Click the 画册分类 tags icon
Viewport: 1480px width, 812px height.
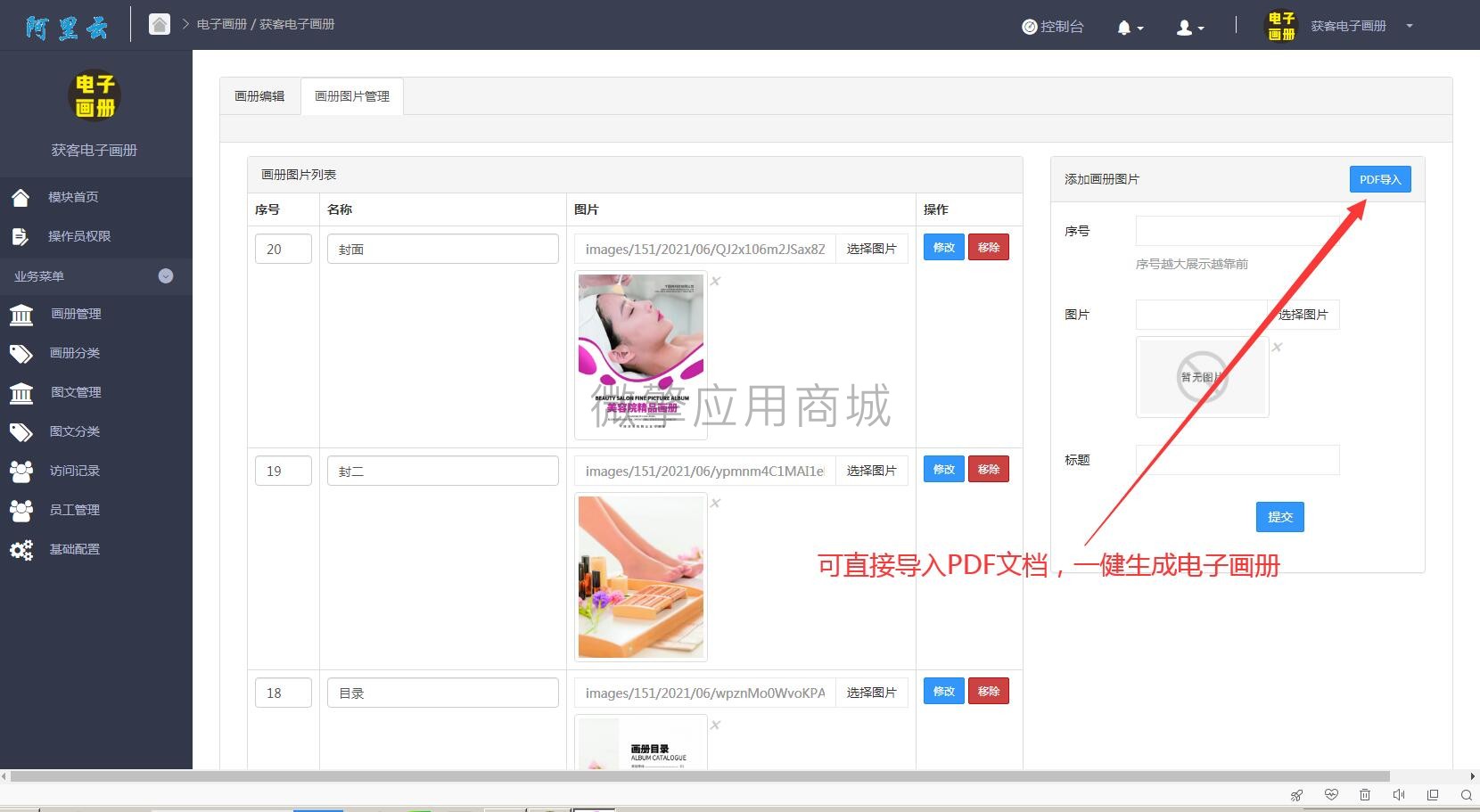(21, 354)
